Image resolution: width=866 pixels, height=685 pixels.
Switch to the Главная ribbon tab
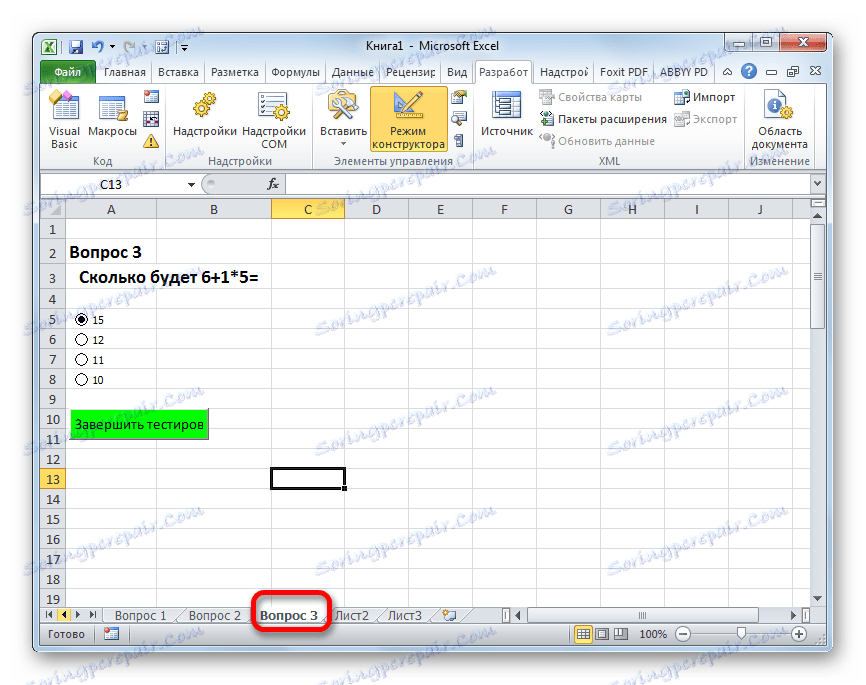click(125, 72)
